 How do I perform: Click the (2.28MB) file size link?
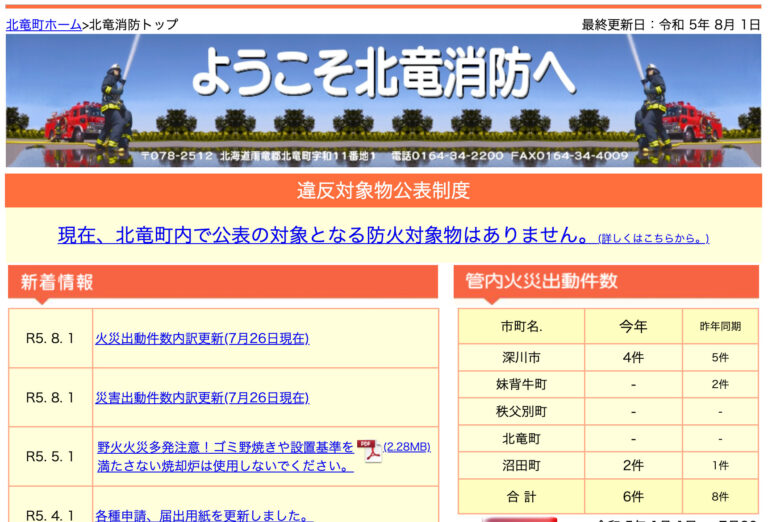[407, 446]
